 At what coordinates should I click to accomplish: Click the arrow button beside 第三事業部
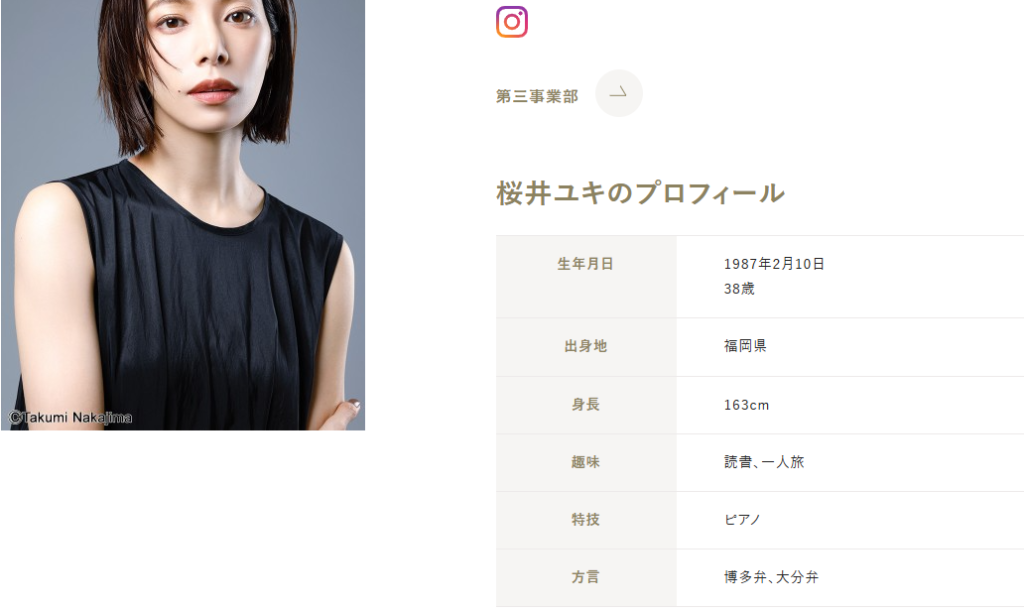pyautogui.click(x=618, y=94)
